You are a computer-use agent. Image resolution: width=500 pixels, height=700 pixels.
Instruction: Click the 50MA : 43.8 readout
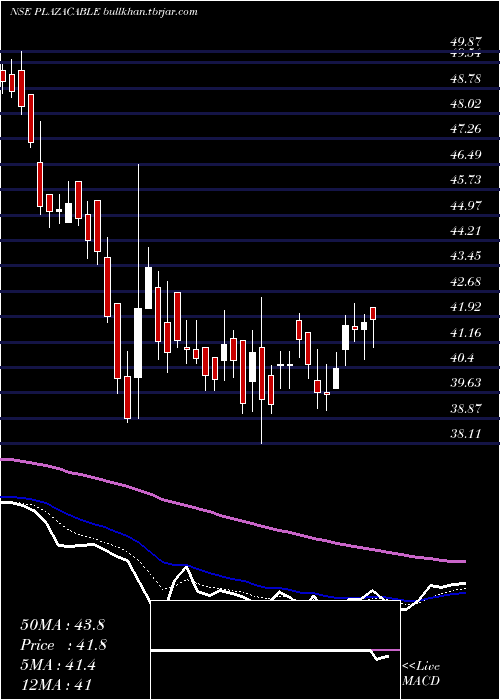click(62, 625)
